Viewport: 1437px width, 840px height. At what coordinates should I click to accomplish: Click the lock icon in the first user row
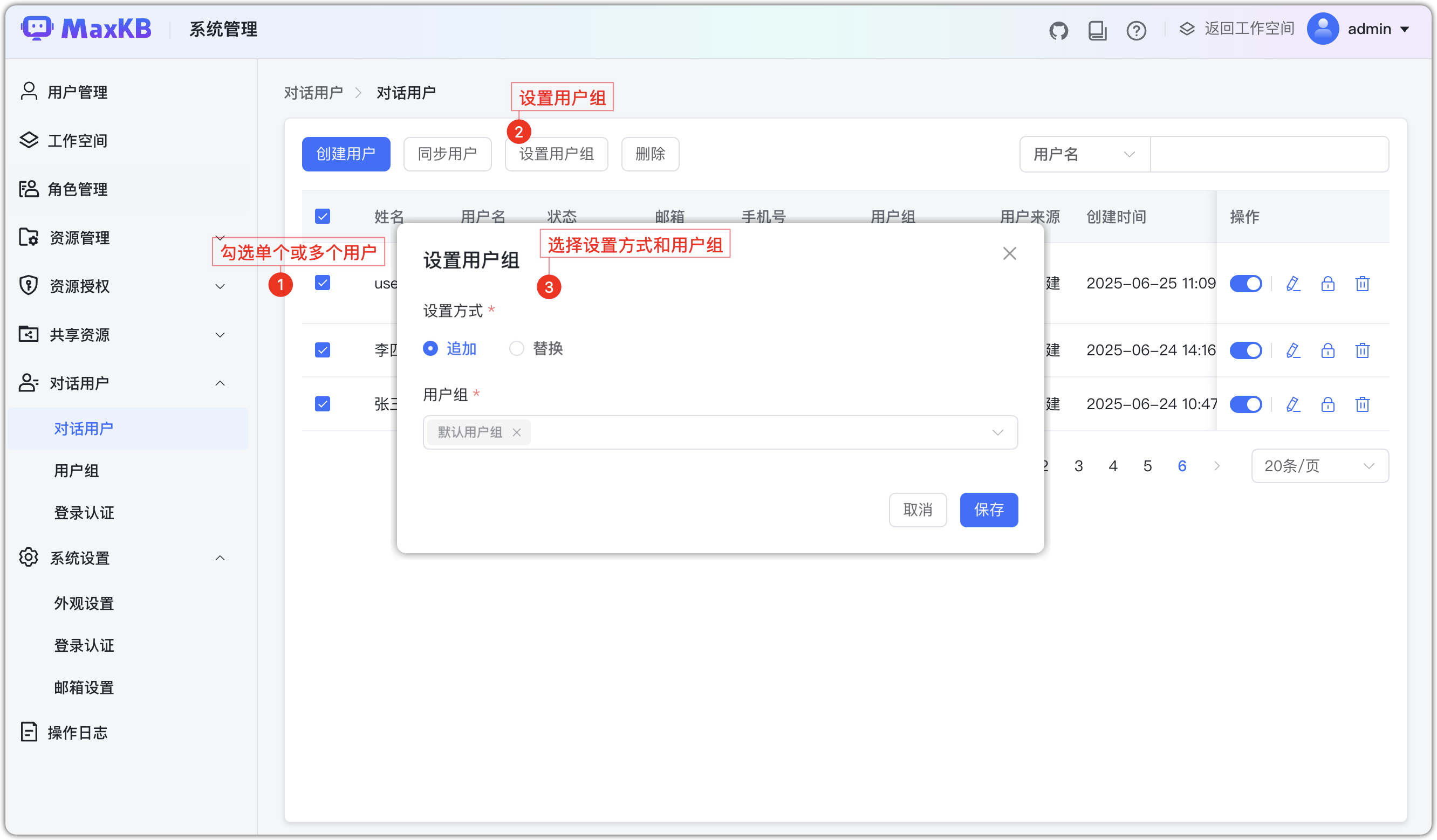click(x=1327, y=283)
